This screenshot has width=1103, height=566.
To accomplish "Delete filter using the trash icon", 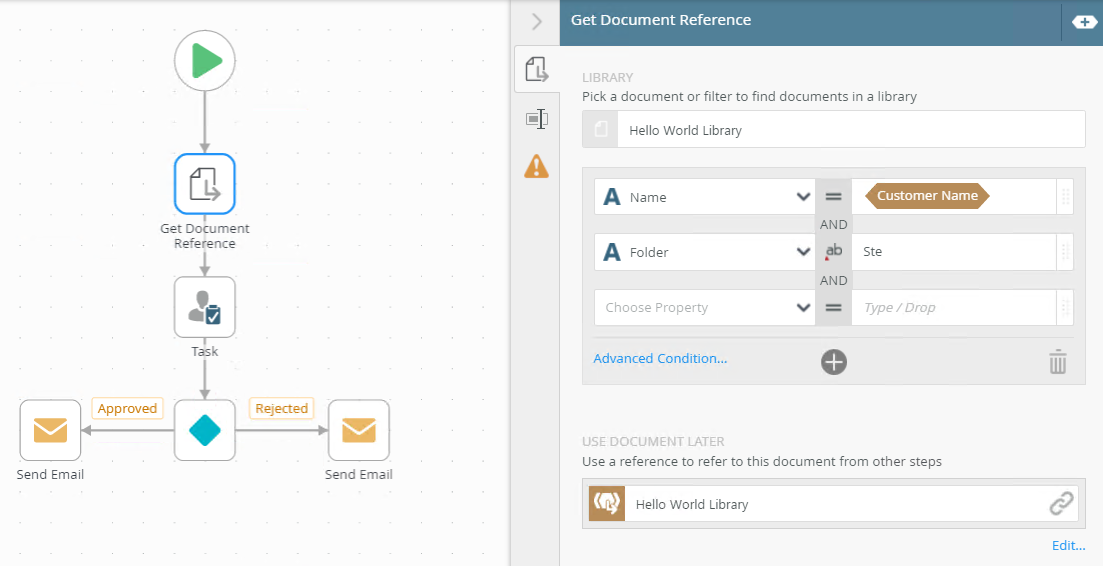I will [x=1058, y=362].
